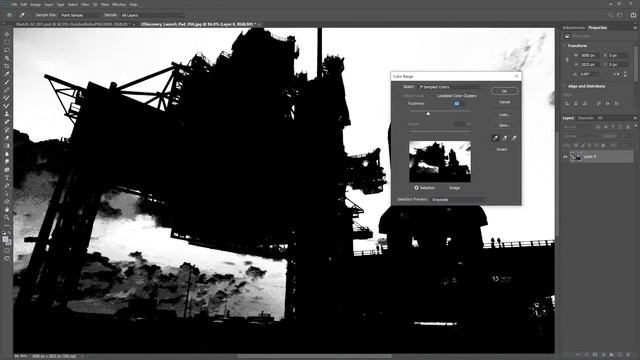The image size is (640, 360).
Task: Click the link width and height icon
Action: (x=567, y=60)
